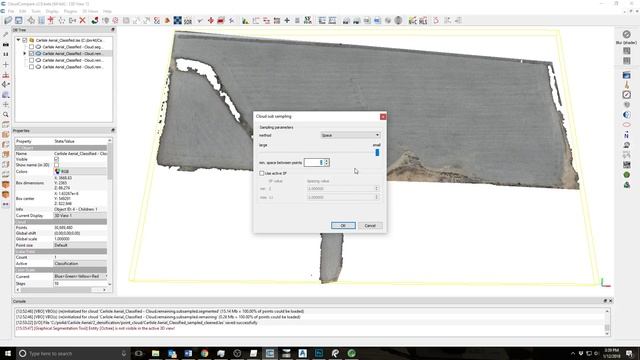This screenshot has width=640, height=360.
Task: Click the green sphere icon in right toolbar
Action: click(627, 175)
